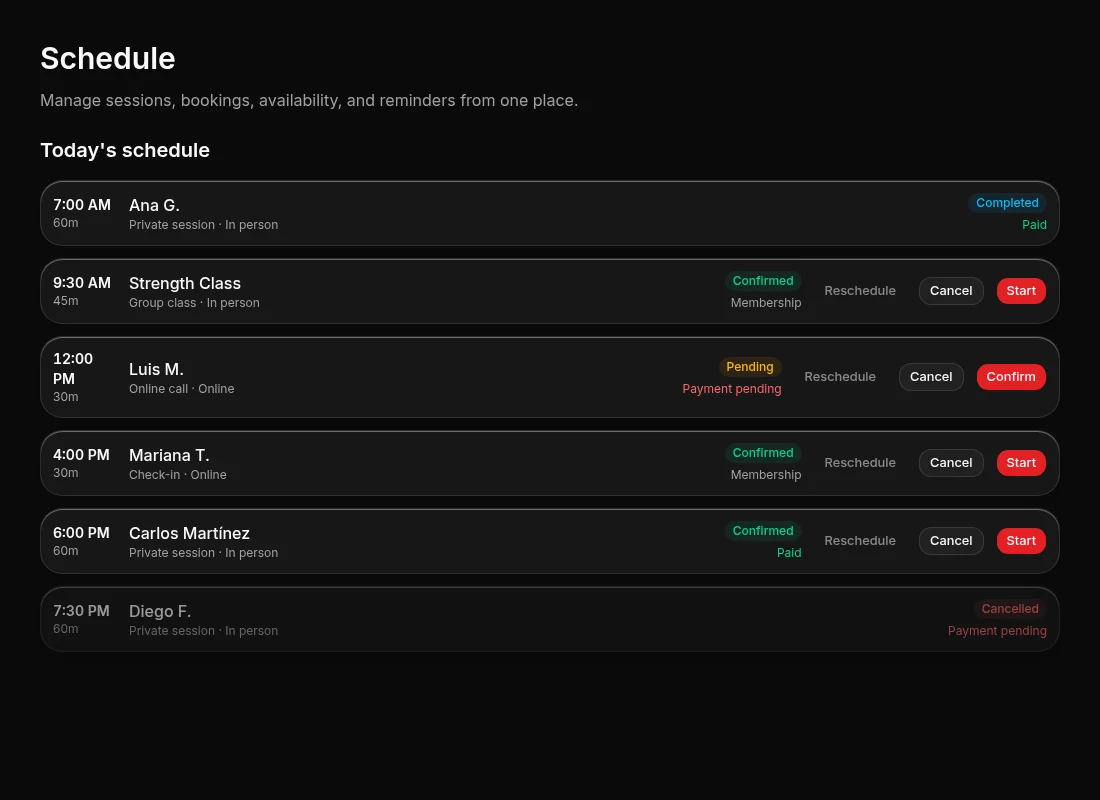Screen dimensions: 1100x800
Task: Start Mariana T. 4:00 PM session
Action: pos(1021,462)
